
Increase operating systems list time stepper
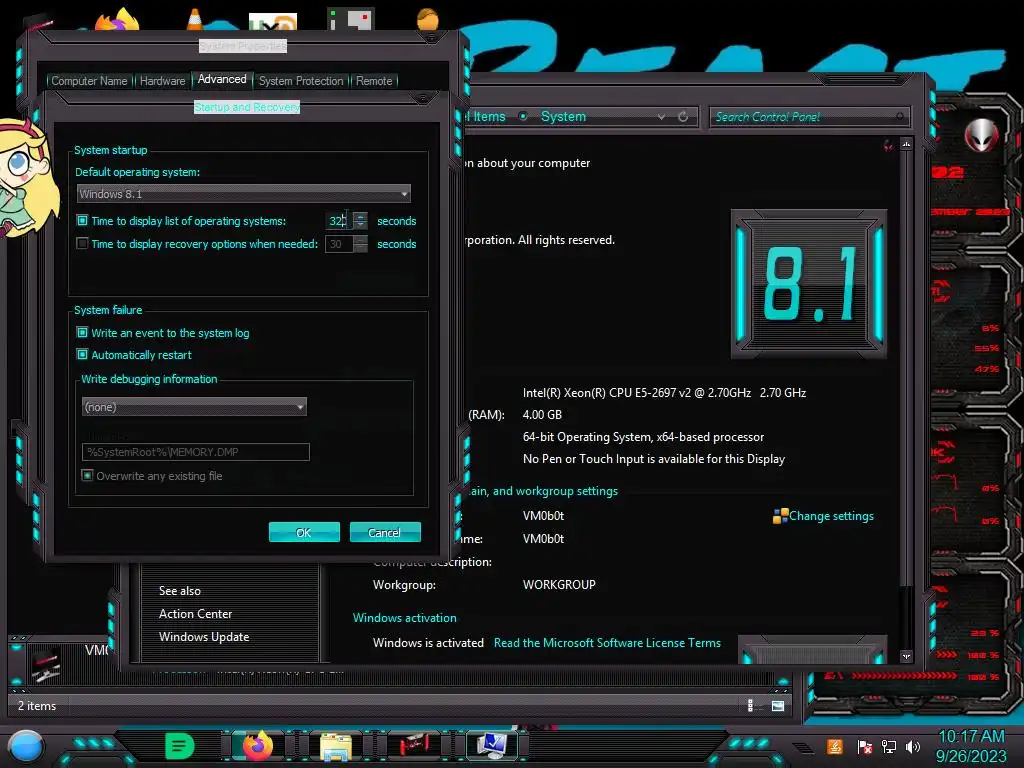click(x=360, y=216)
